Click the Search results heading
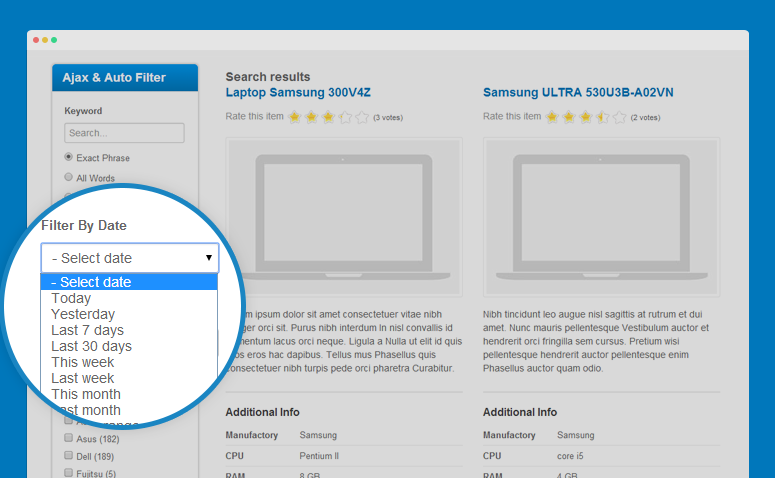 point(268,77)
